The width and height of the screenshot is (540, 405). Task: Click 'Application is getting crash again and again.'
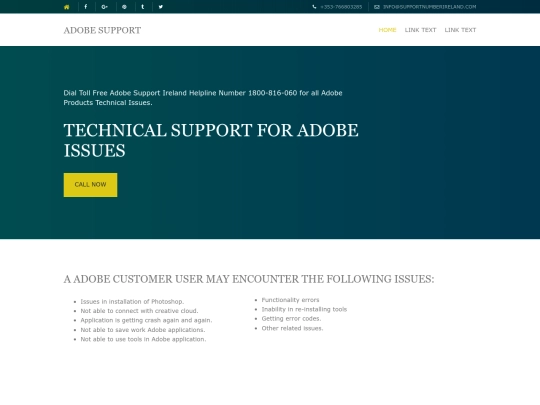pos(146,320)
